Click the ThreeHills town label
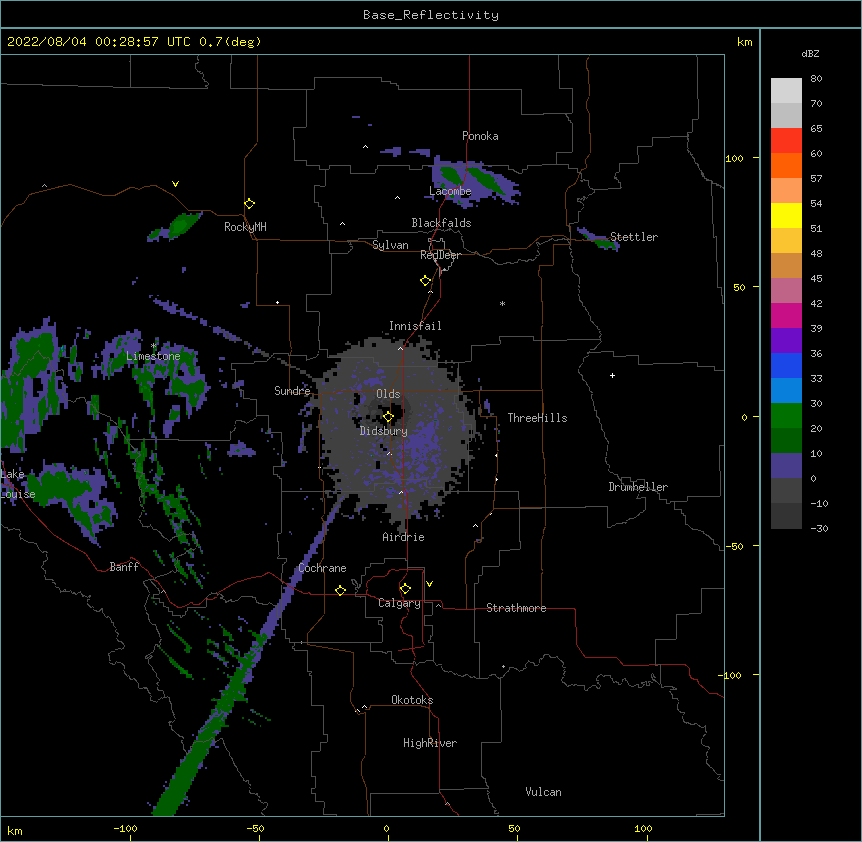 [x=537, y=418]
